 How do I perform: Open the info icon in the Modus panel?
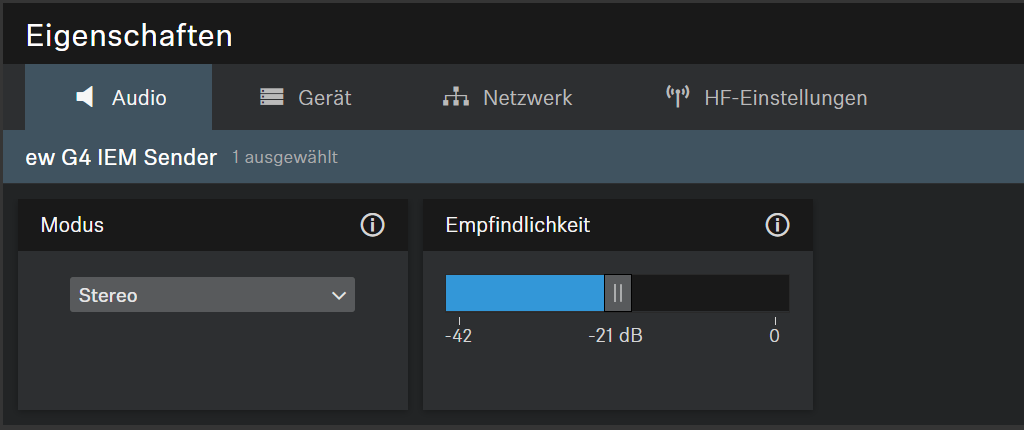click(x=372, y=225)
